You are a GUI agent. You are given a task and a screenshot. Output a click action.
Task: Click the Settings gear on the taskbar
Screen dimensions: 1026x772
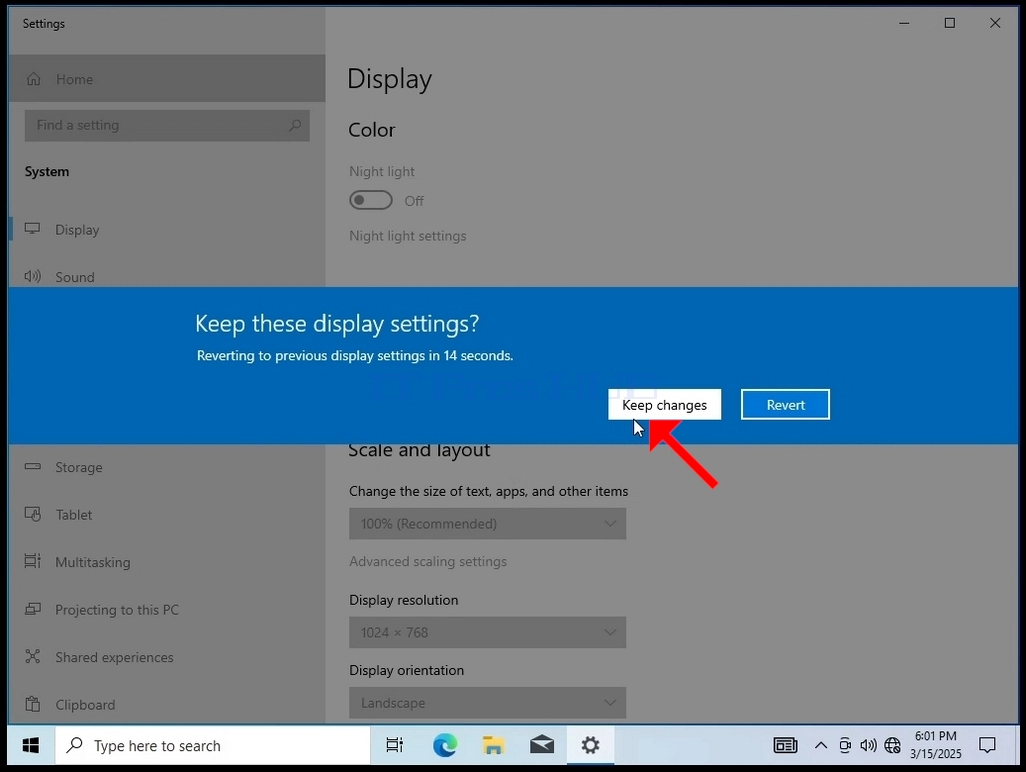pyautogui.click(x=590, y=745)
